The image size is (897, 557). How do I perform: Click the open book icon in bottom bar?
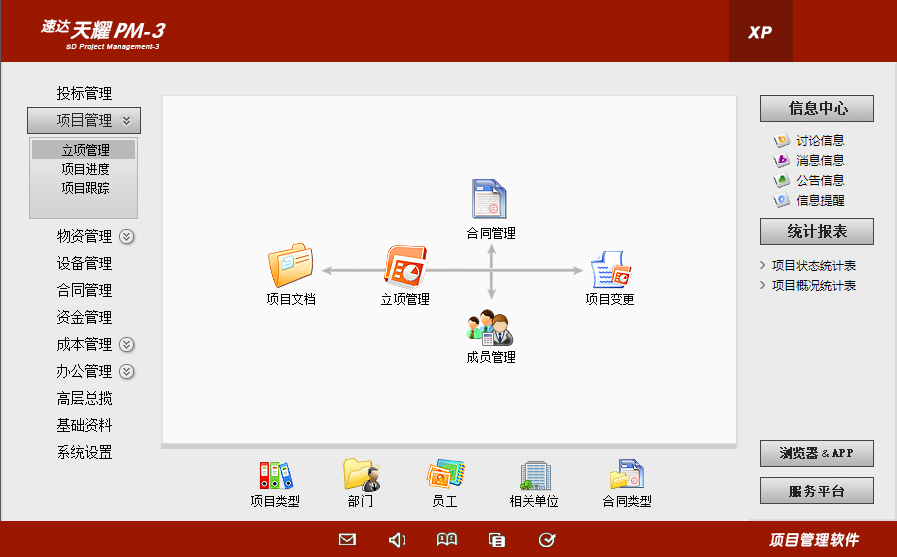point(447,540)
